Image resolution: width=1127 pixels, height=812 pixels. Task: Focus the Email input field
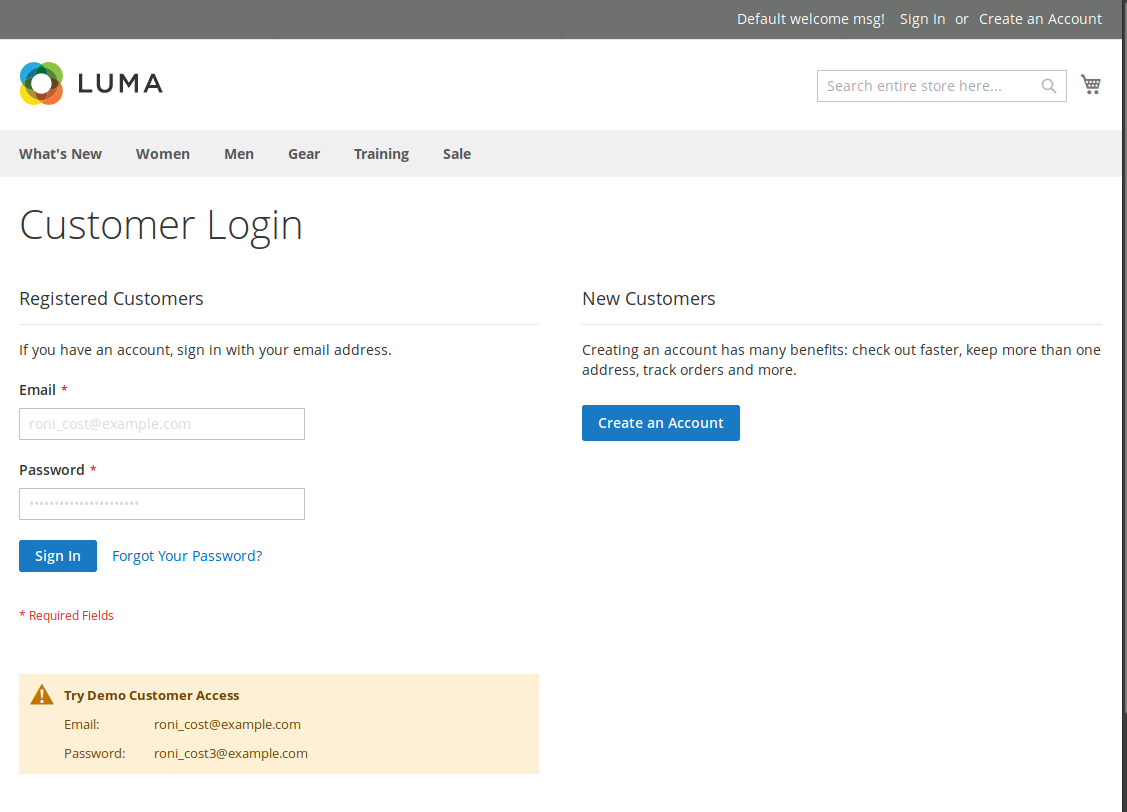pos(162,424)
